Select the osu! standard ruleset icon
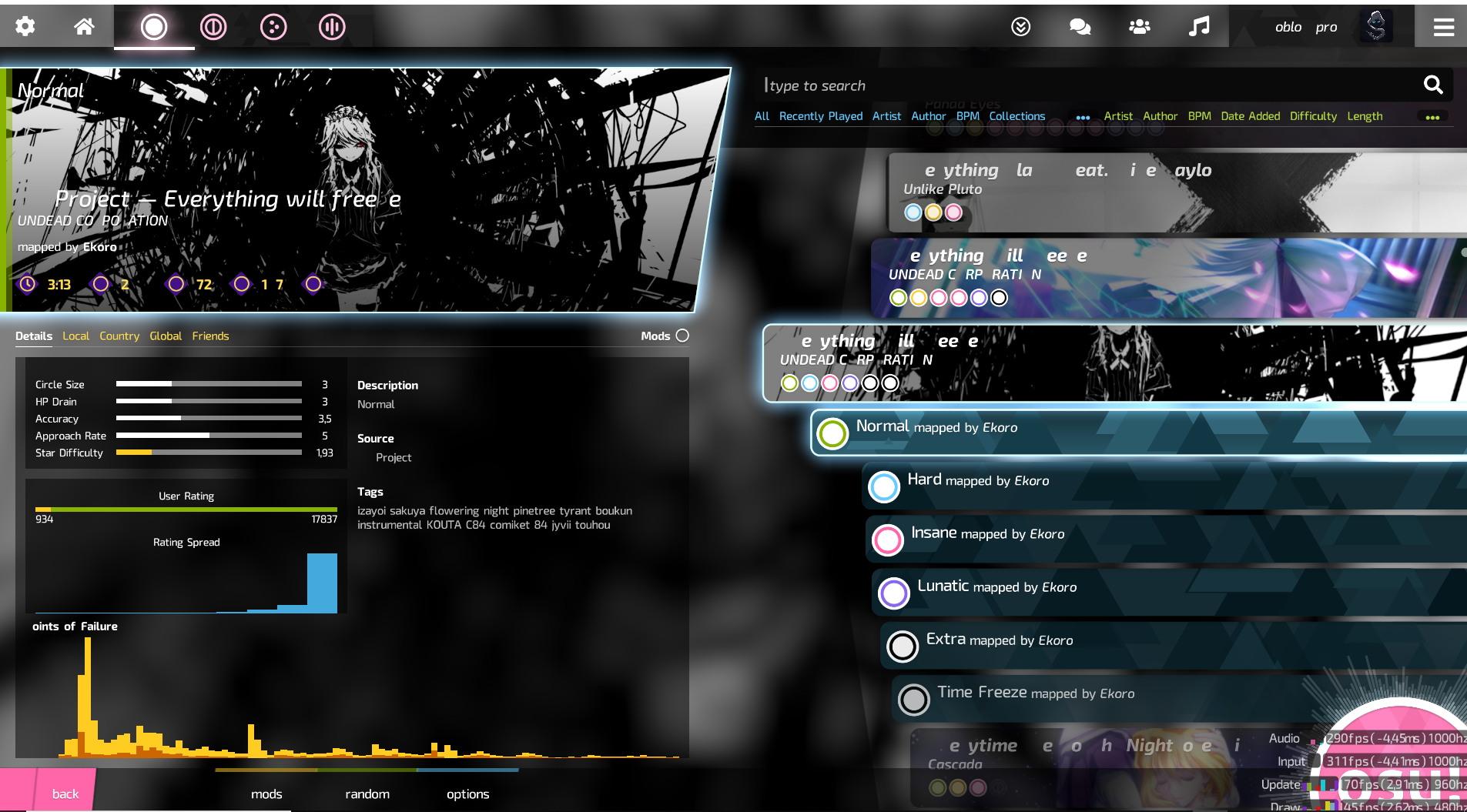1467x812 pixels. (x=154, y=25)
